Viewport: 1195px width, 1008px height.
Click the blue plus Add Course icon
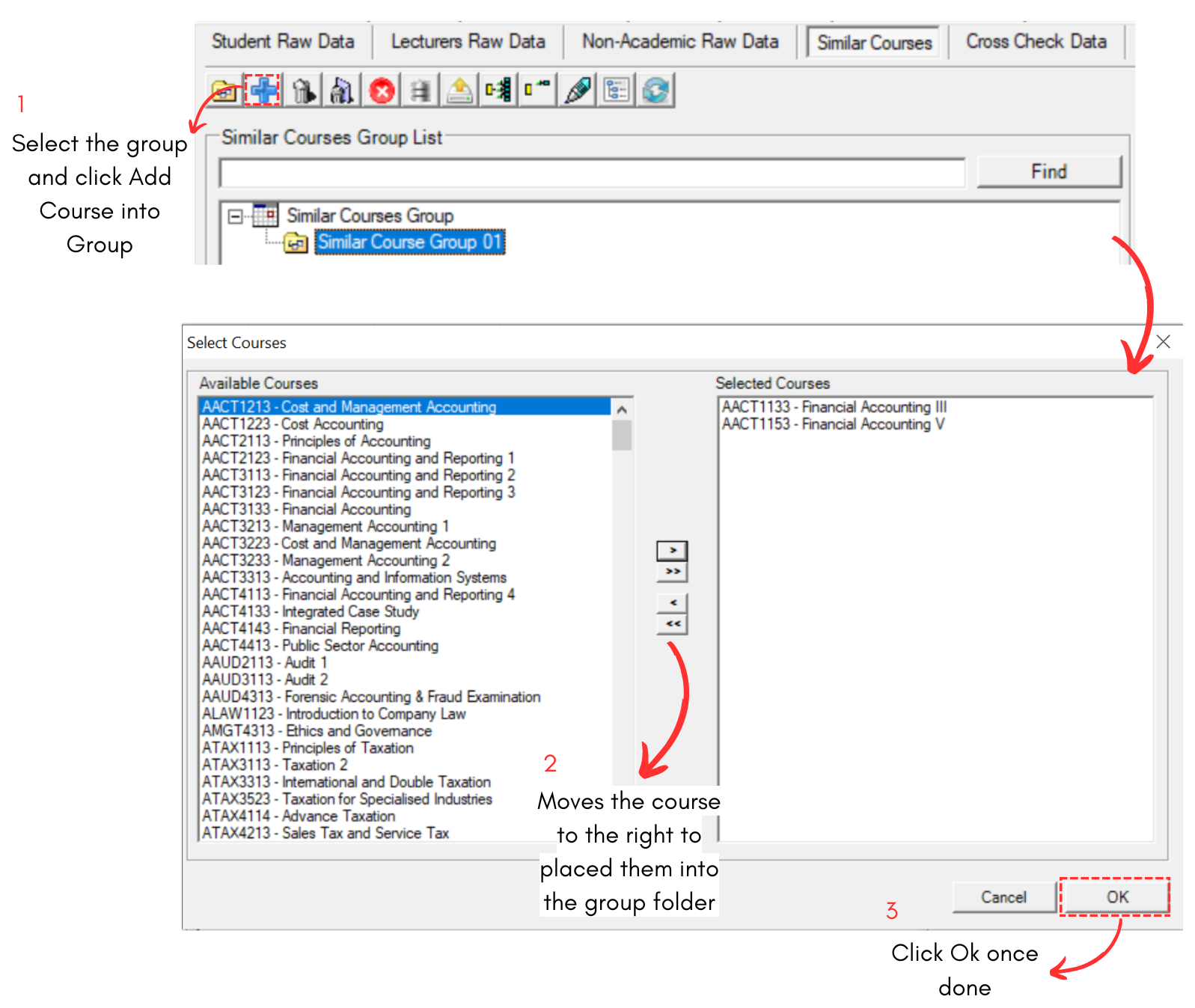(263, 91)
